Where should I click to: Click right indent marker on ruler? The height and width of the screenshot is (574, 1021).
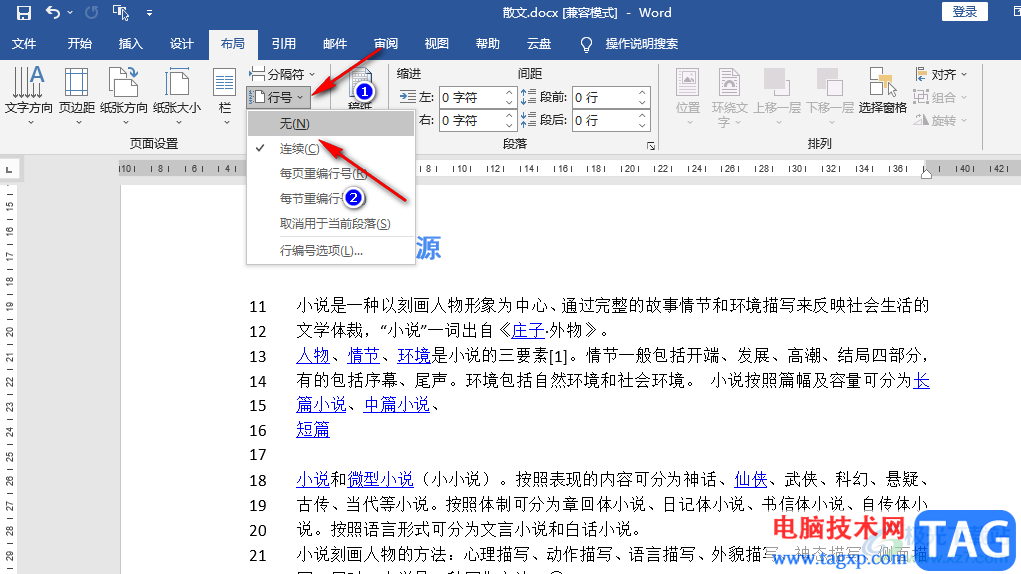[x=926, y=172]
